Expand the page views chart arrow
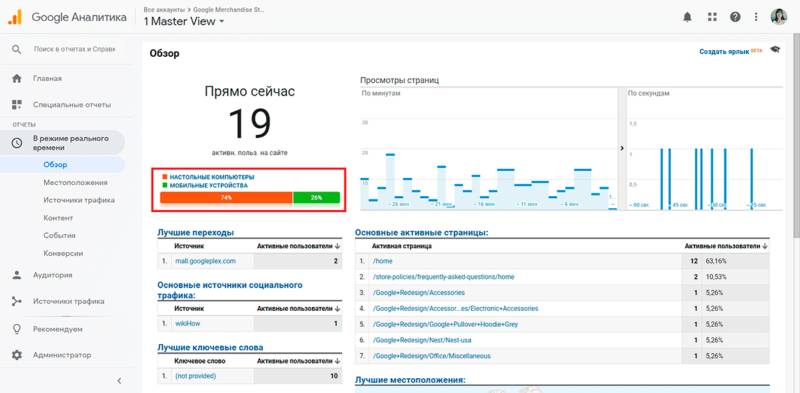Screen dimensions: 800x393 tap(622, 148)
